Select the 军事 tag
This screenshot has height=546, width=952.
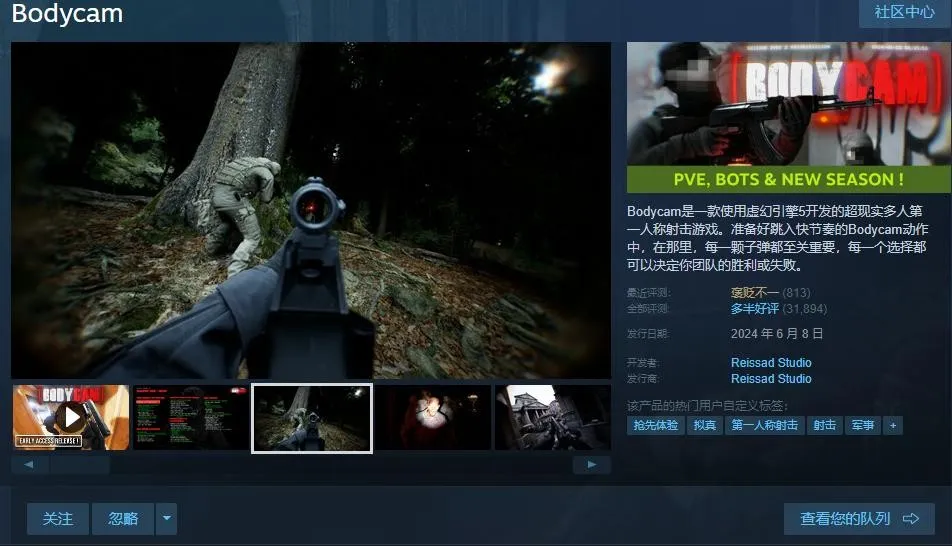(861, 425)
